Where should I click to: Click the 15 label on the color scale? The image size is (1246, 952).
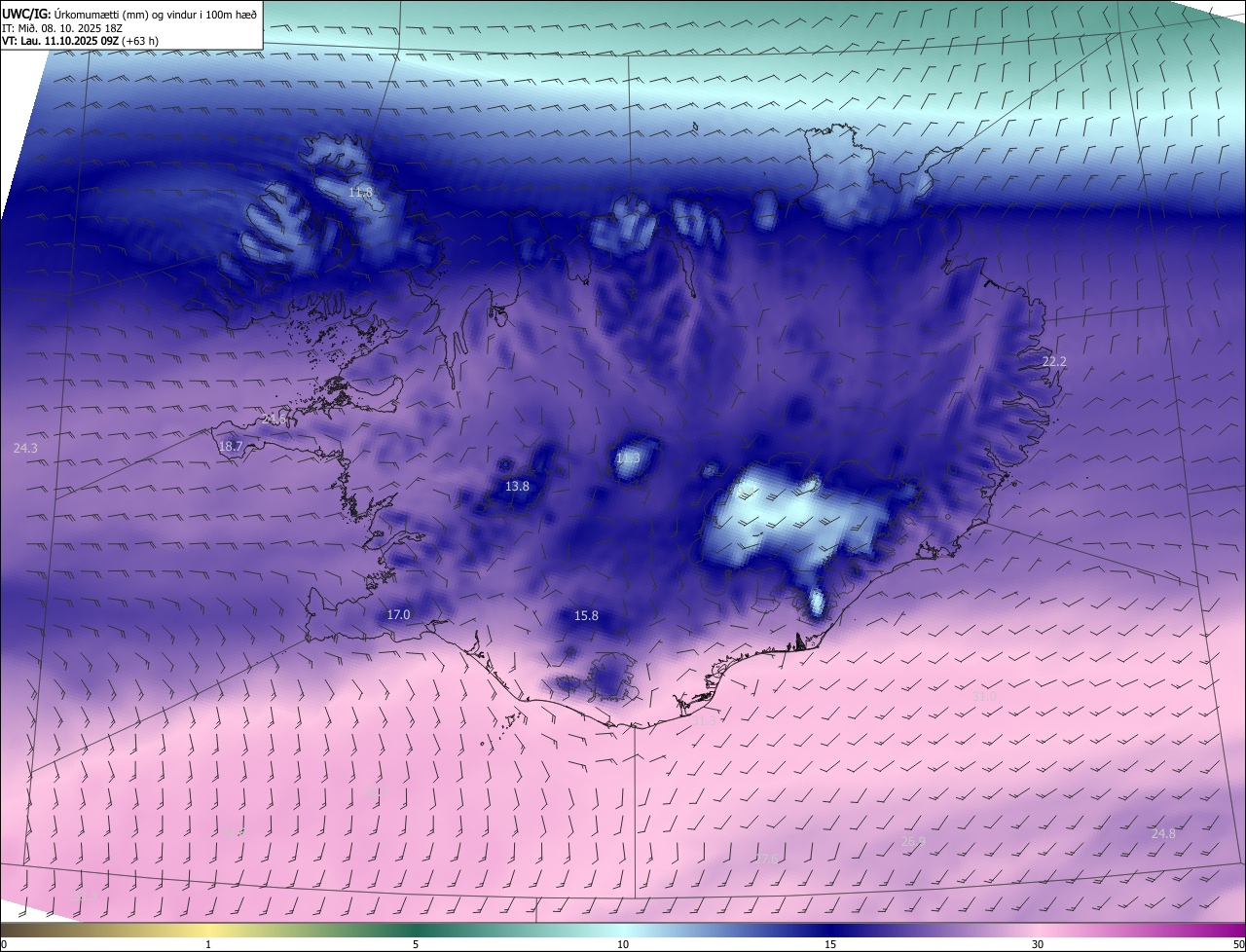pyautogui.click(x=830, y=944)
